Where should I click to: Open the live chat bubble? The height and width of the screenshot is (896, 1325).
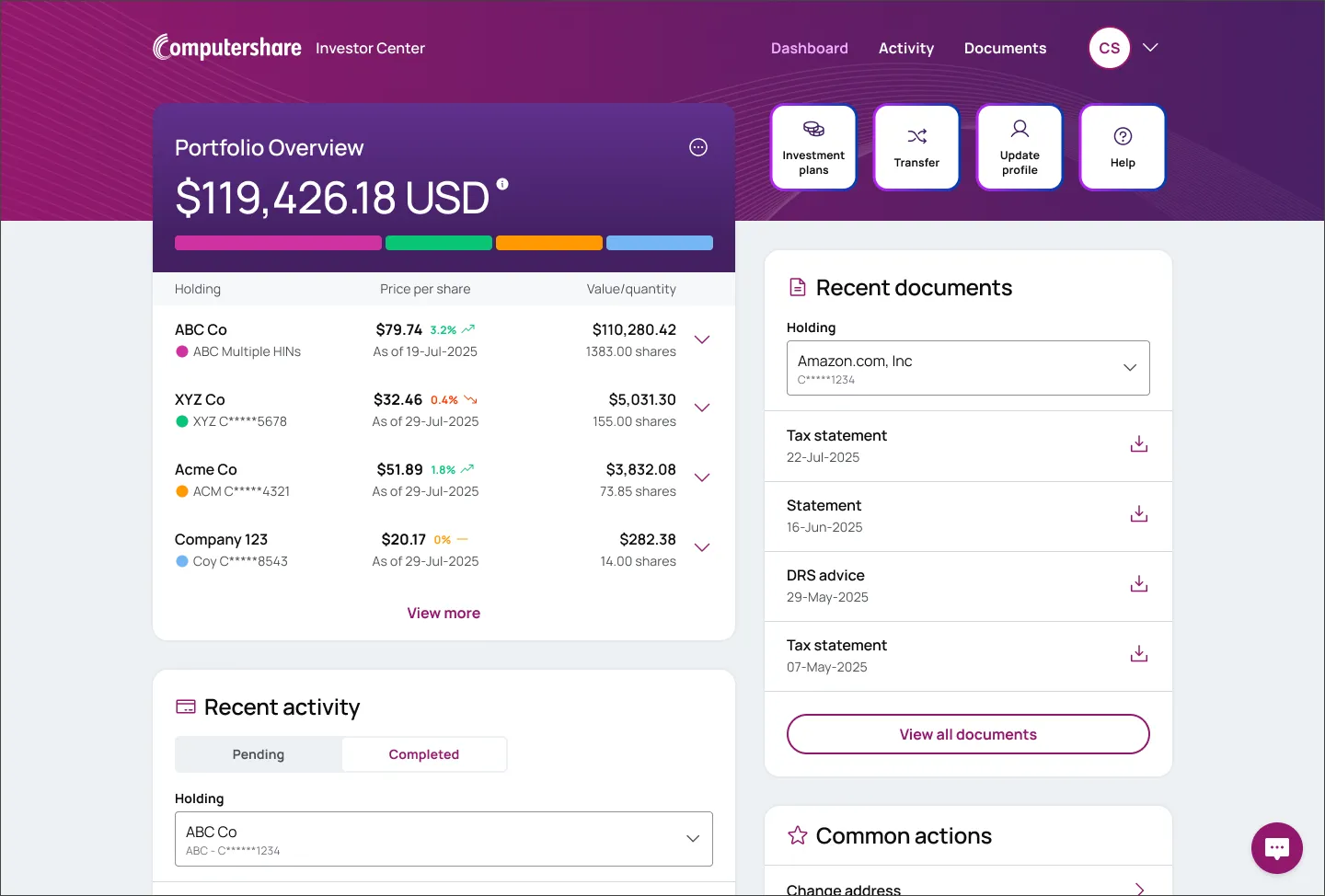[x=1276, y=847]
